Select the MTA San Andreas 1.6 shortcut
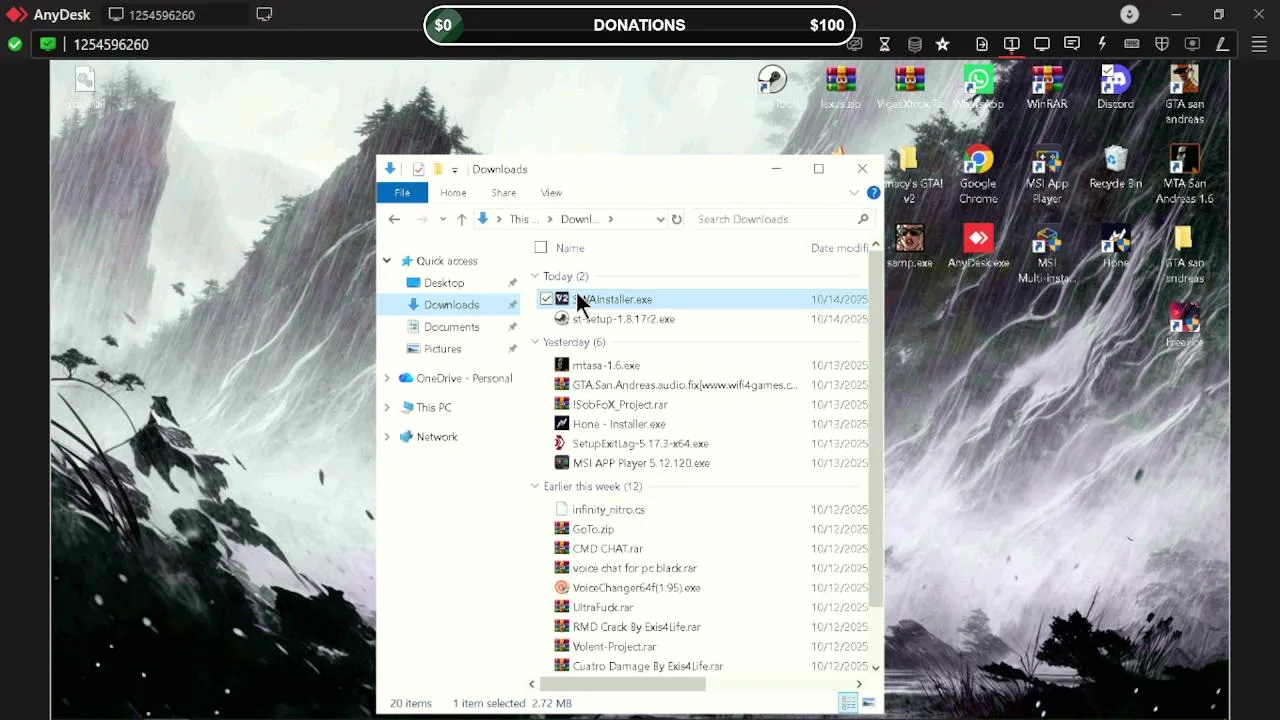This screenshot has width=1280, height=720. tap(1184, 175)
